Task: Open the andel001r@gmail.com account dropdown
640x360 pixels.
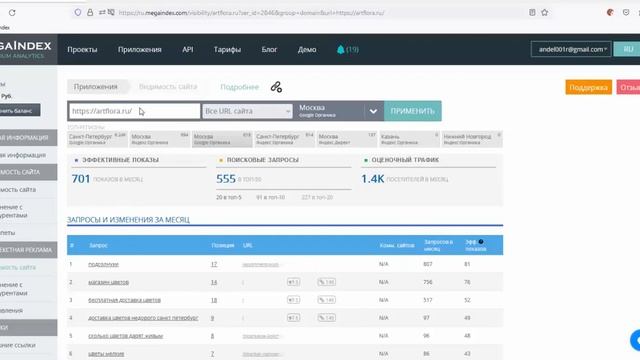Action: [571, 49]
